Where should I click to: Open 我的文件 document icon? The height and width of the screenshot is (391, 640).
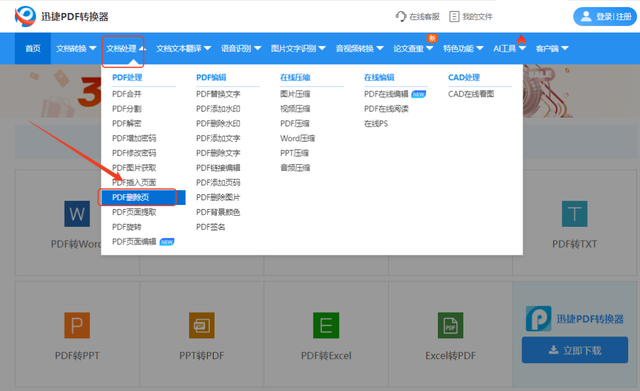click(454, 16)
